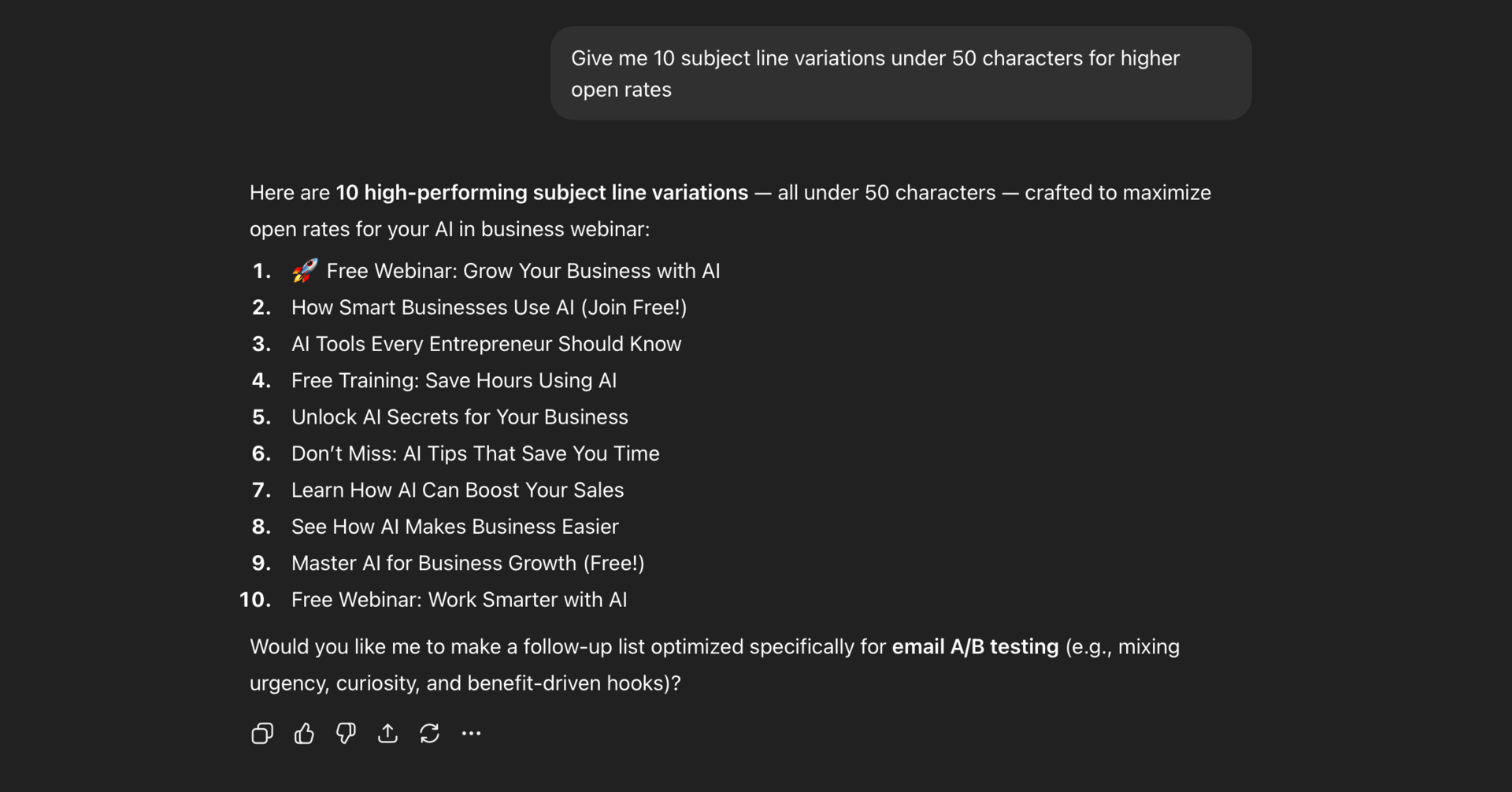Select 'Don't Miss: AI Tips That Save You Time'
Screen dimensions: 1512x792
(x=476, y=453)
